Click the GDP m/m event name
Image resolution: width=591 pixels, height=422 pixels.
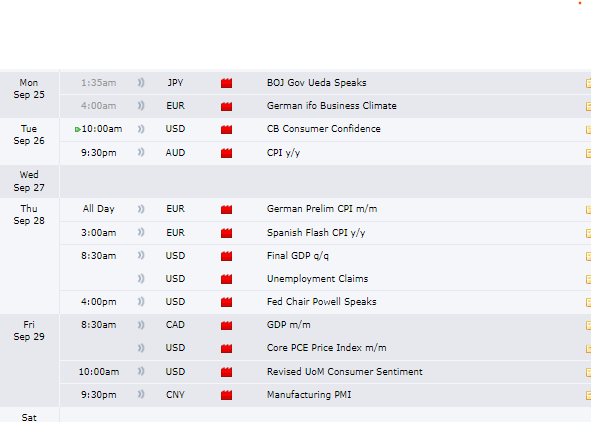coord(289,324)
